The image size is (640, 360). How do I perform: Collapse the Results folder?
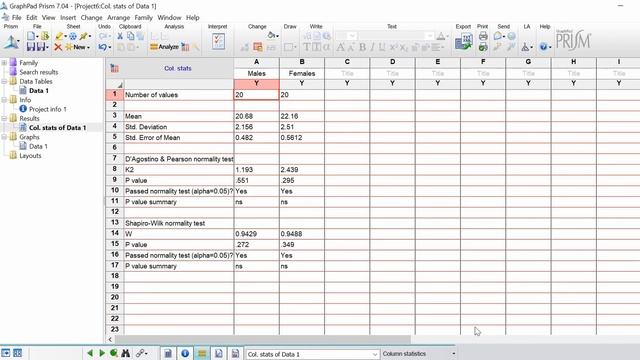coord(4,119)
